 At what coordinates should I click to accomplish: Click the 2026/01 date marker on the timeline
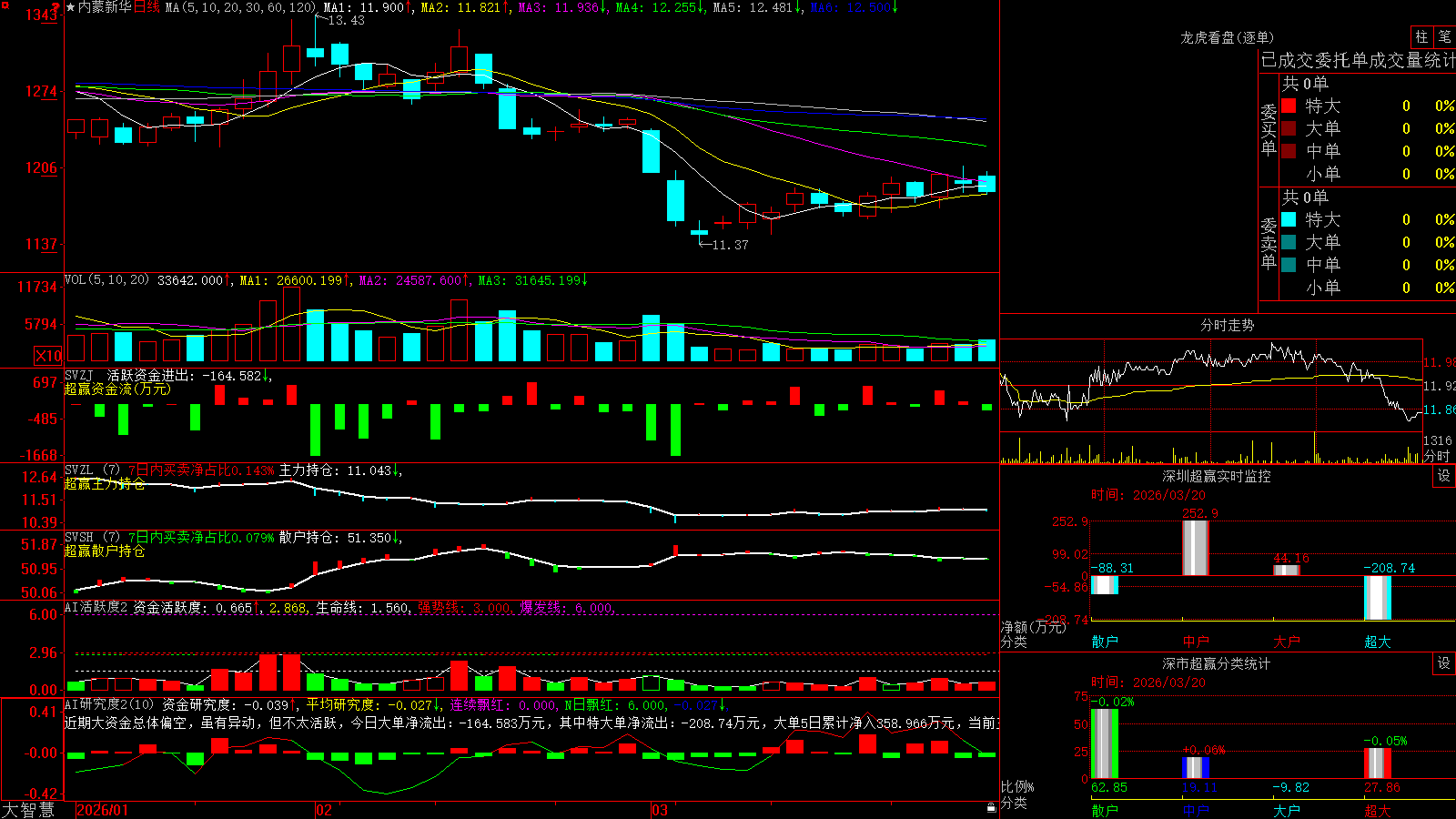(x=103, y=810)
